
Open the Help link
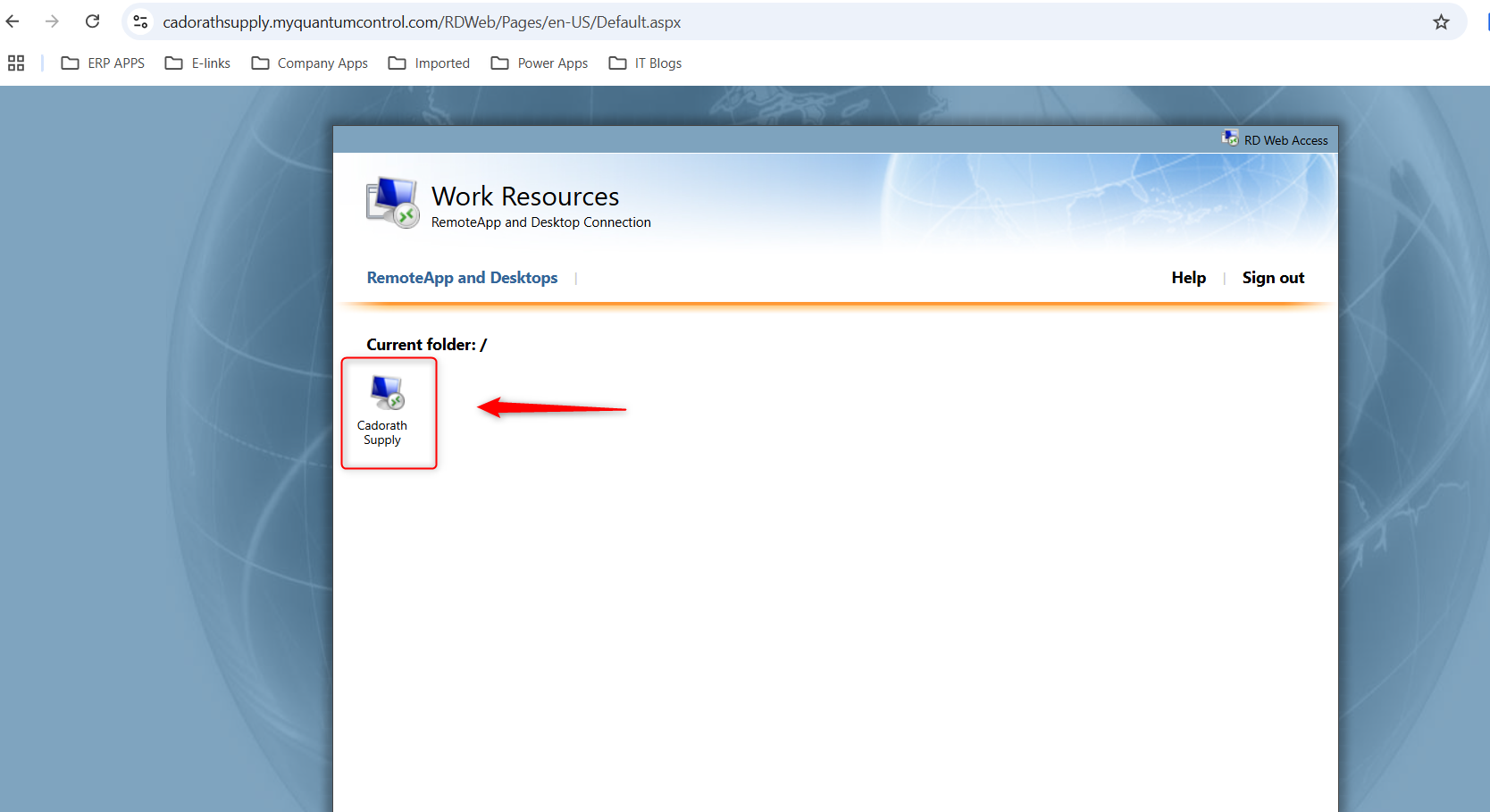coord(1188,278)
